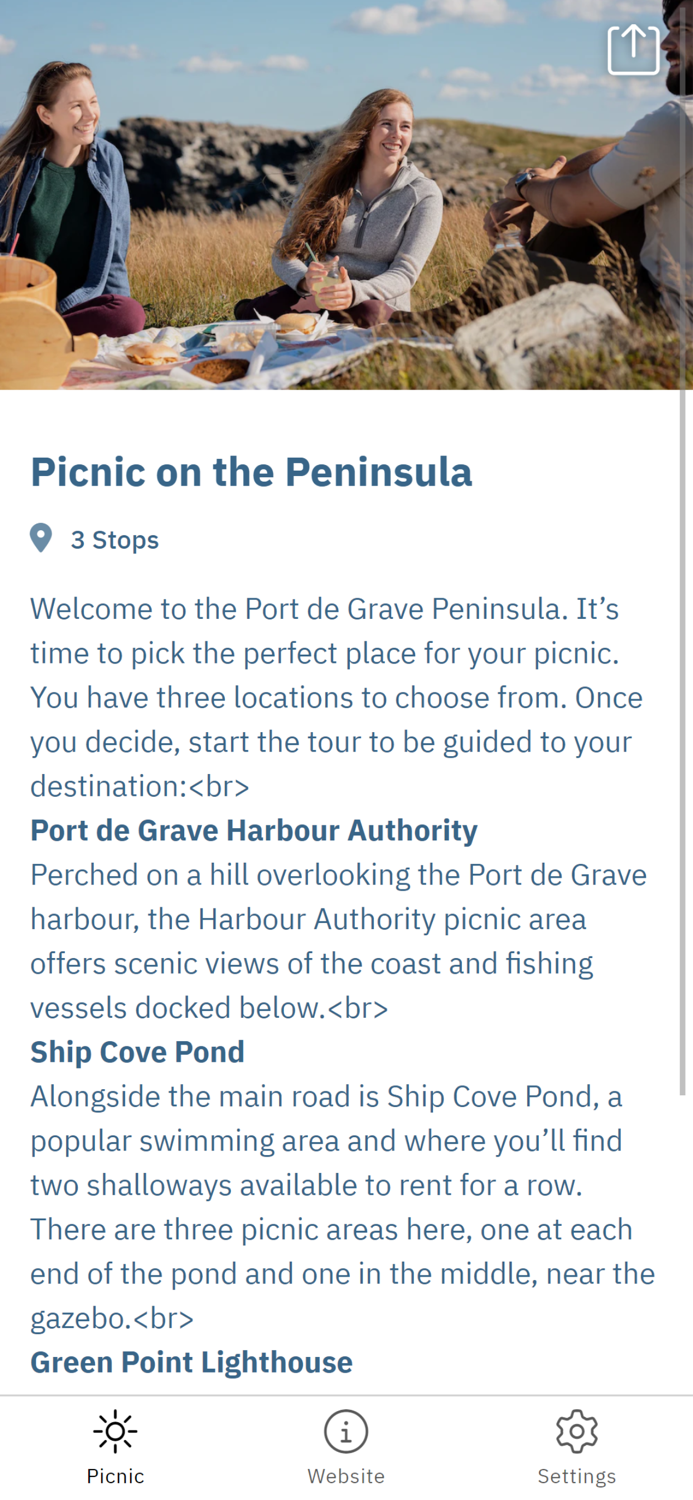Tap the circled information icon in the navigation bar

[345, 1430]
